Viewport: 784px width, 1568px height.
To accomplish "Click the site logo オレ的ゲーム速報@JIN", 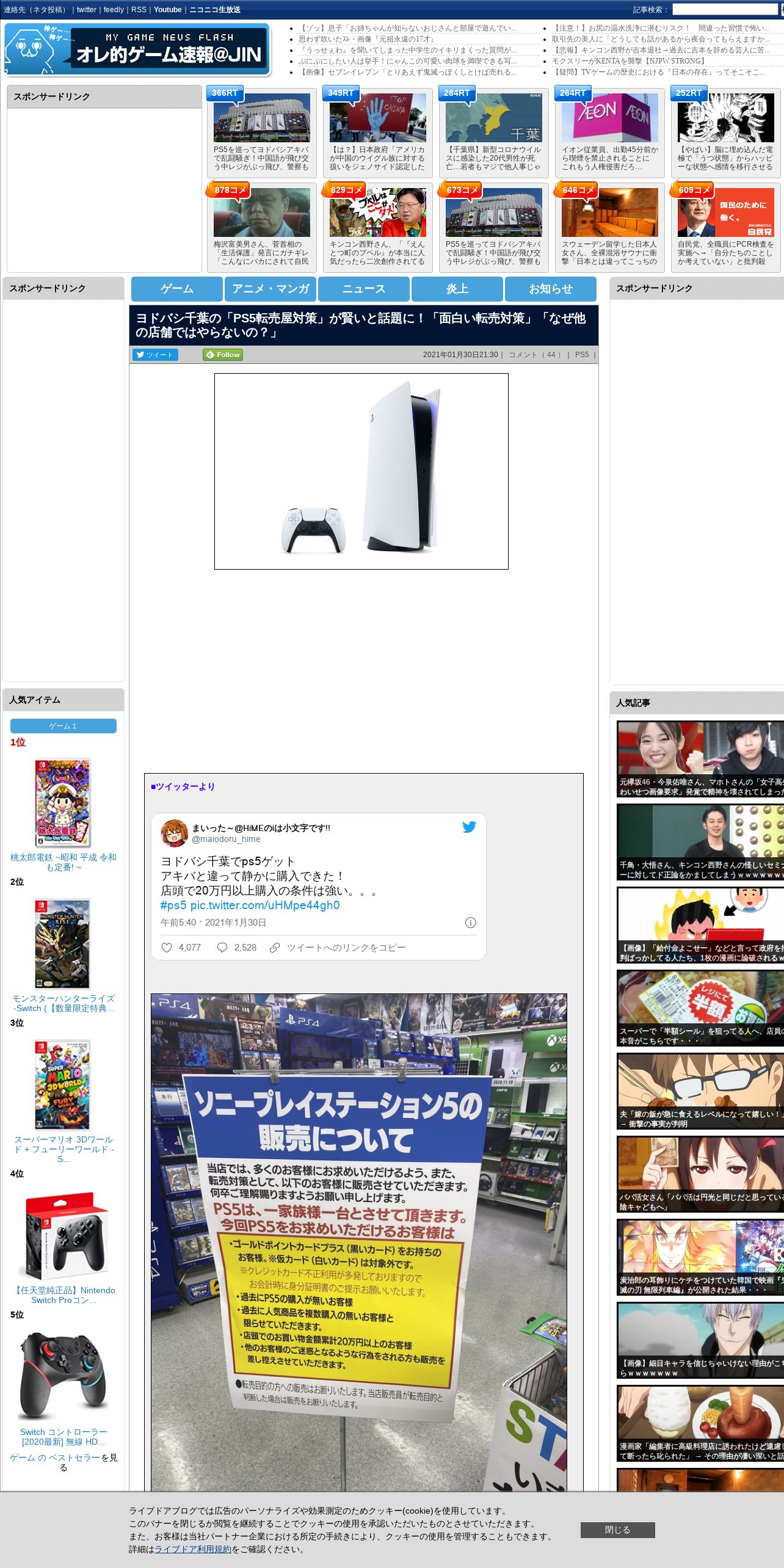I will (x=137, y=49).
